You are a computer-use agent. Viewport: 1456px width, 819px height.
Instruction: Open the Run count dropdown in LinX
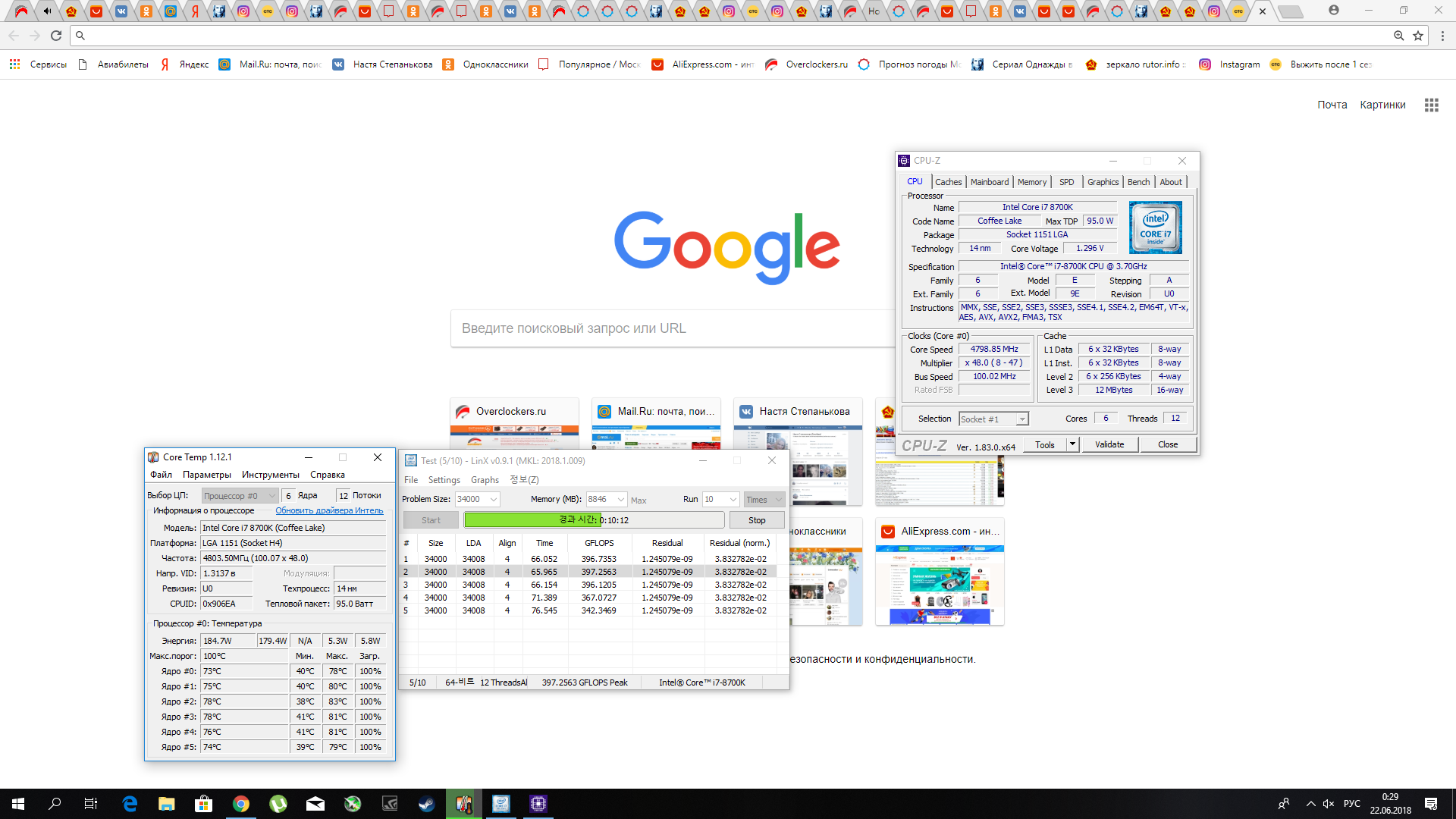[x=733, y=500]
